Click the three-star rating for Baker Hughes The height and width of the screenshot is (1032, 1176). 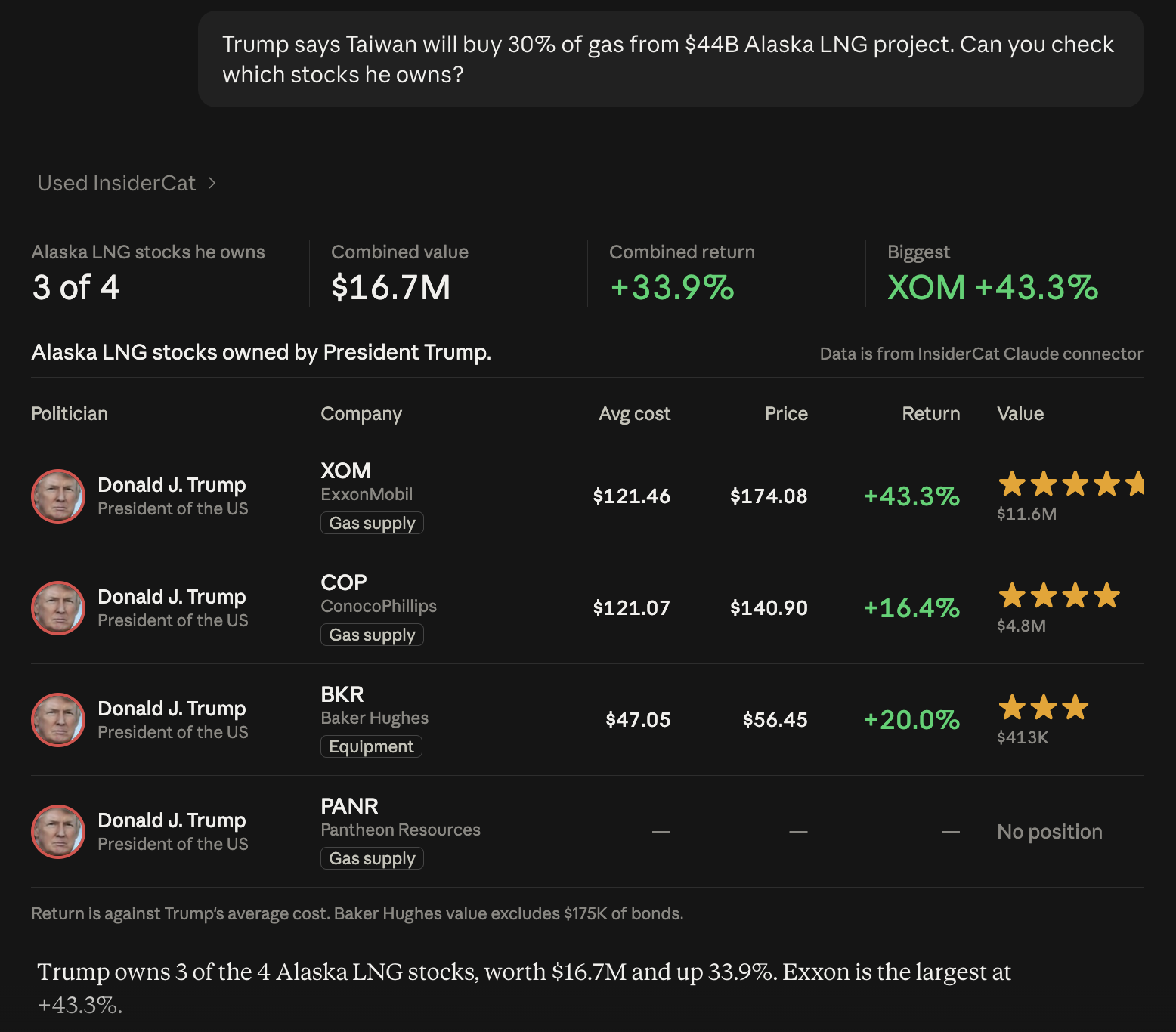tap(1043, 707)
